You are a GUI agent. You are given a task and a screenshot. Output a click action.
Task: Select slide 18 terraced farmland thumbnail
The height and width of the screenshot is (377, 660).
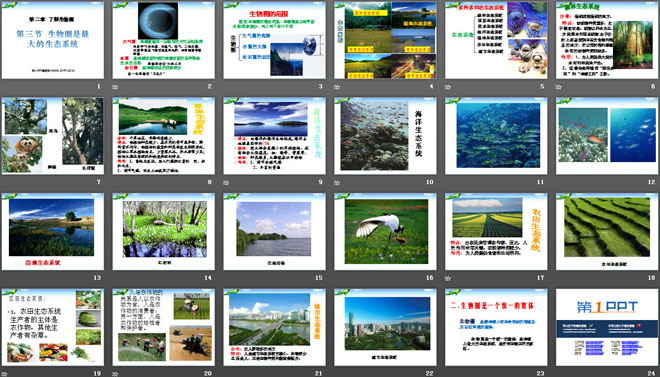(x=607, y=231)
